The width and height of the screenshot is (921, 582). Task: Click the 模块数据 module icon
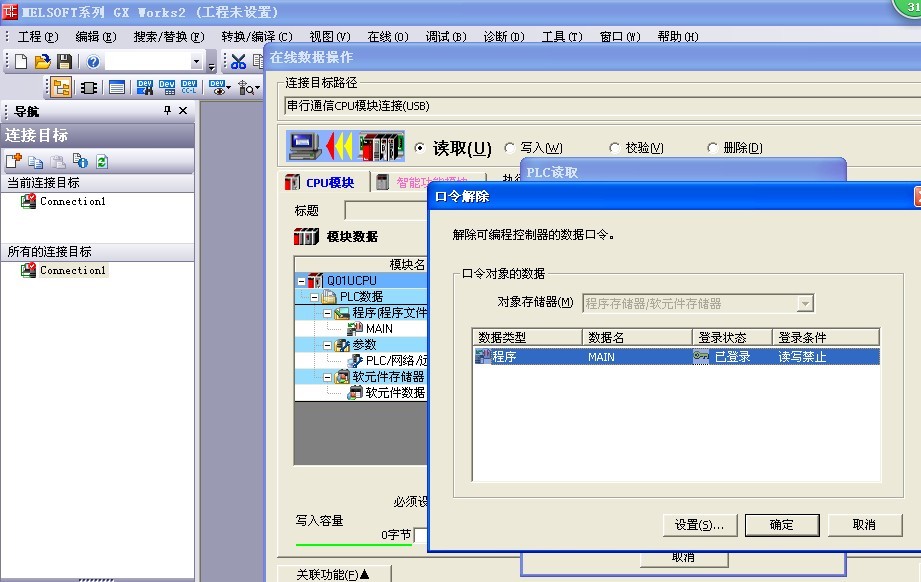pyautogui.click(x=306, y=236)
